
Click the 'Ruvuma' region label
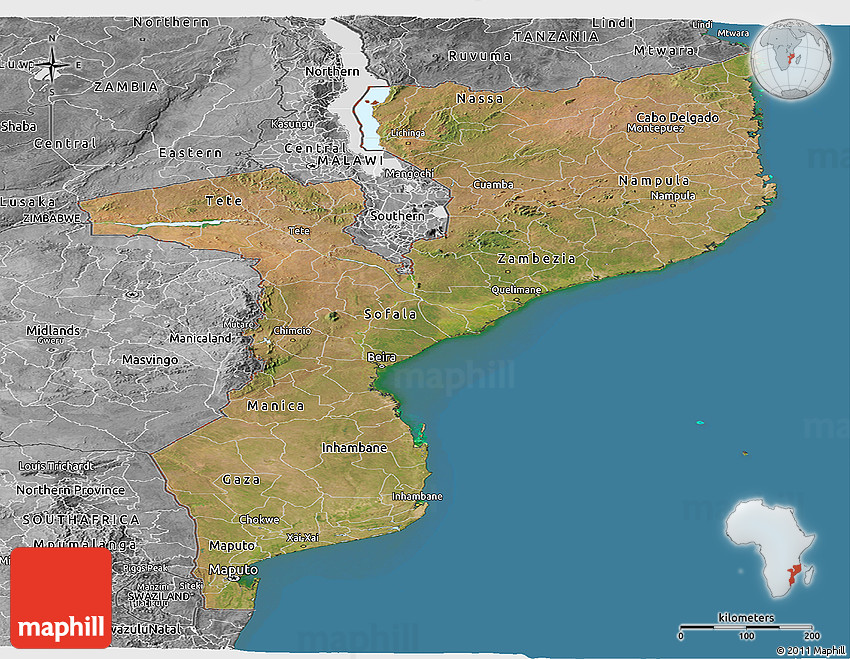click(x=480, y=56)
